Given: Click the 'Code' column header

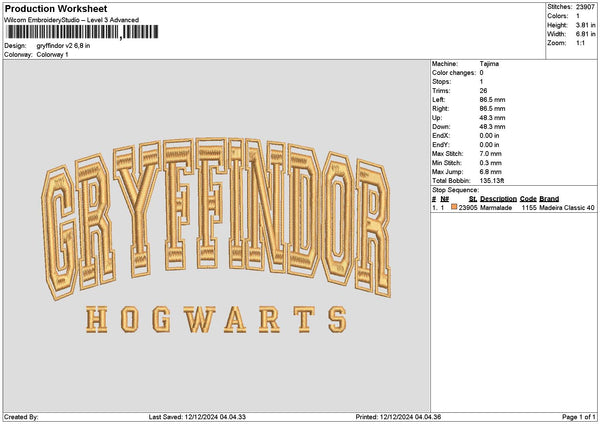Looking at the screenshot, I should [x=528, y=199].
